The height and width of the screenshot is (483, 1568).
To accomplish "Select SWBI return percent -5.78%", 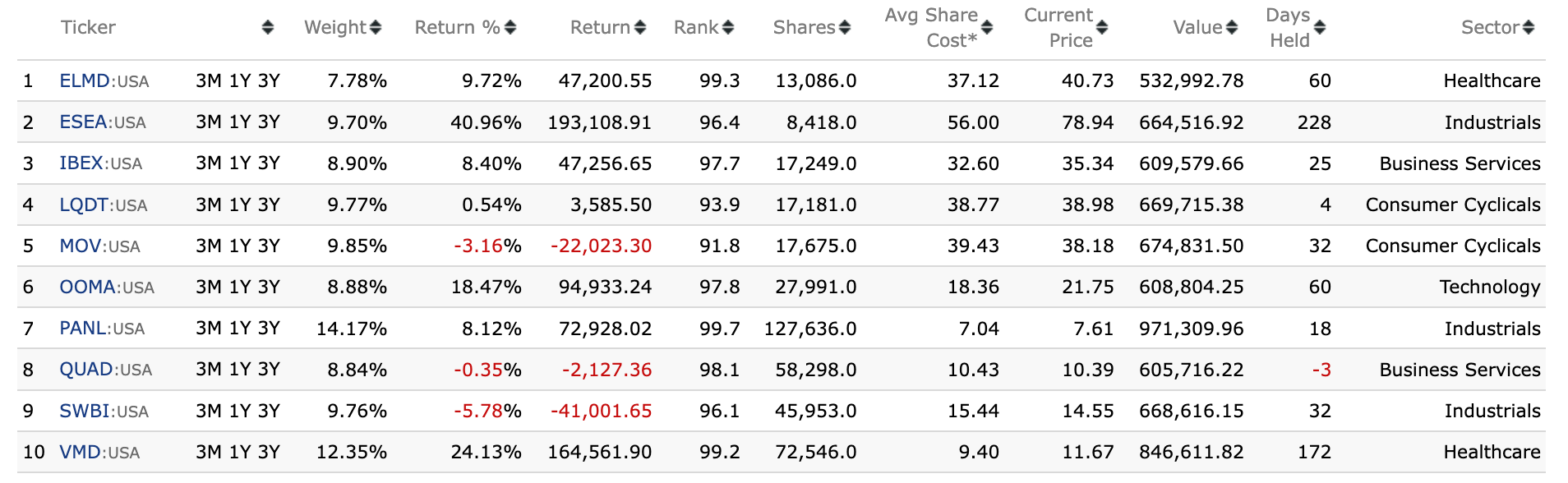I will click(x=487, y=411).
